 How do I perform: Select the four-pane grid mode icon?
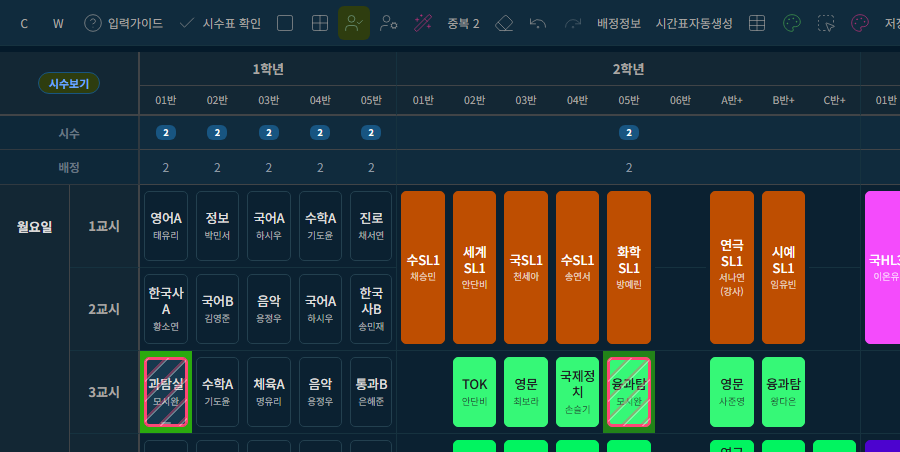pyautogui.click(x=320, y=23)
